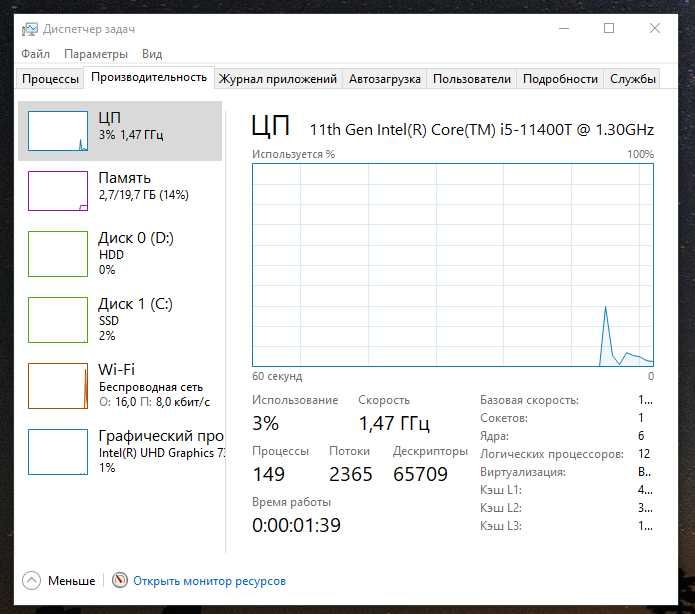Select the ЦП mini graph thumbnail
Image resolution: width=695 pixels, height=614 pixels.
click(58, 131)
